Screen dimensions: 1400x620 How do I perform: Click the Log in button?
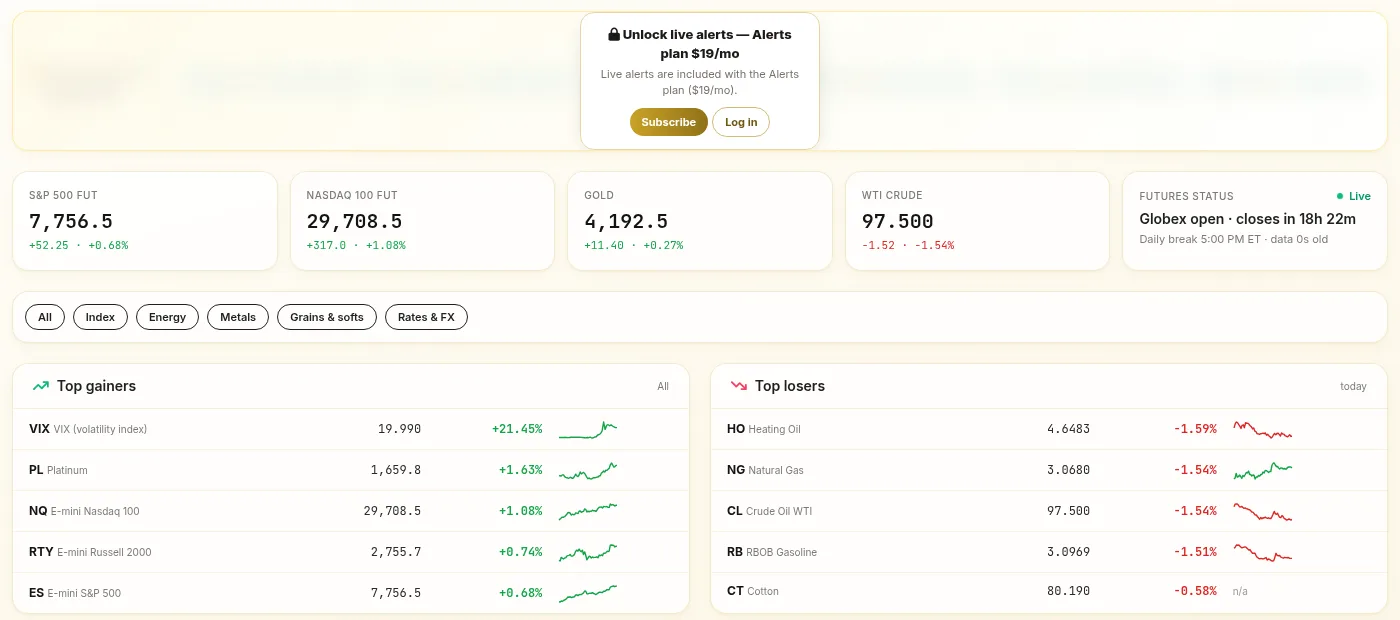(x=741, y=122)
